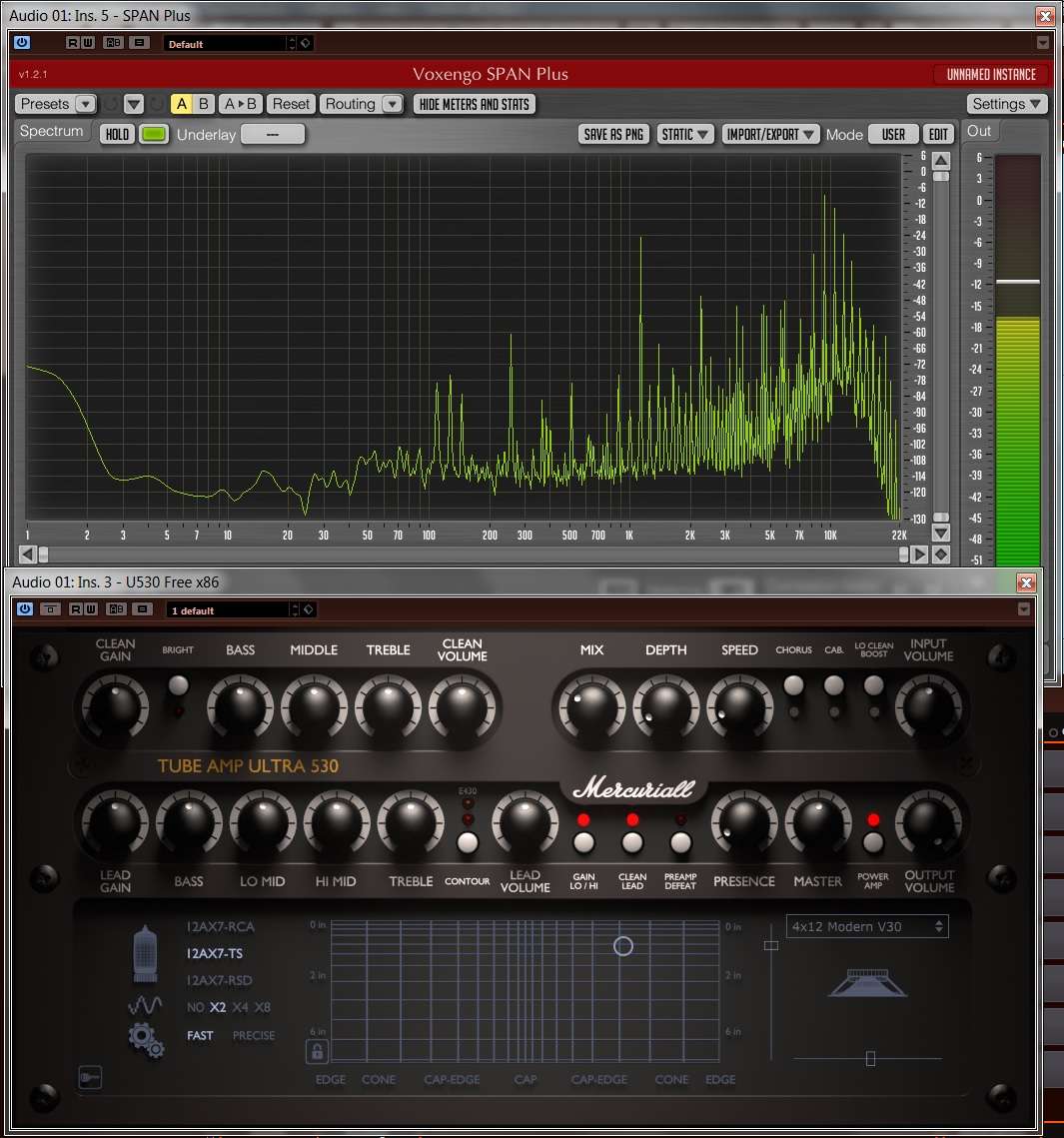This screenshot has height=1138, width=1064.
Task: Click the SAVE AS PNG button
Action: click(613, 135)
